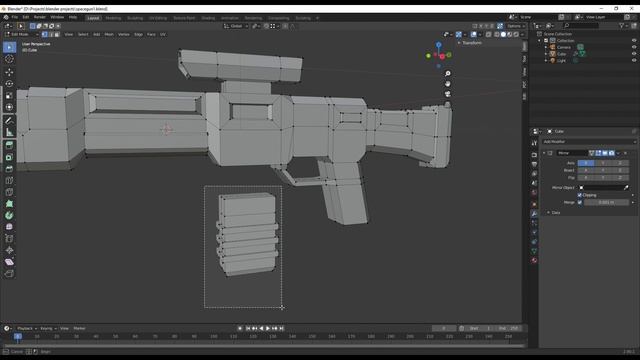Select the Spin tool
The height and width of the screenshot is (360, 640).
coord(9,215)
